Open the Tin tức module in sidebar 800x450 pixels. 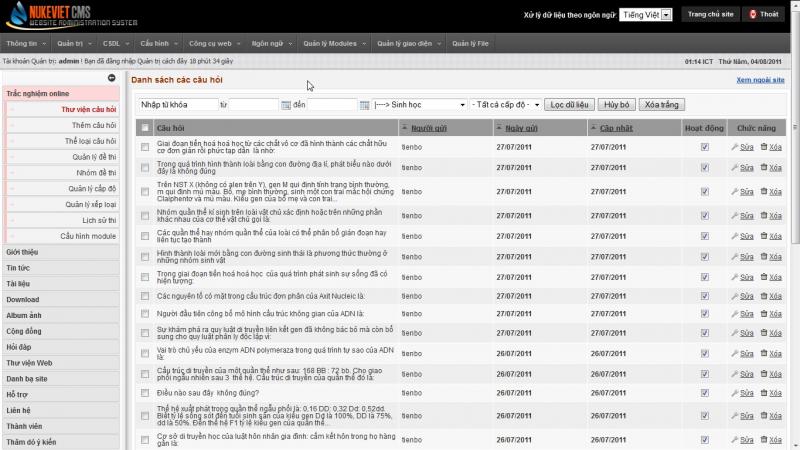pos(61,268)
